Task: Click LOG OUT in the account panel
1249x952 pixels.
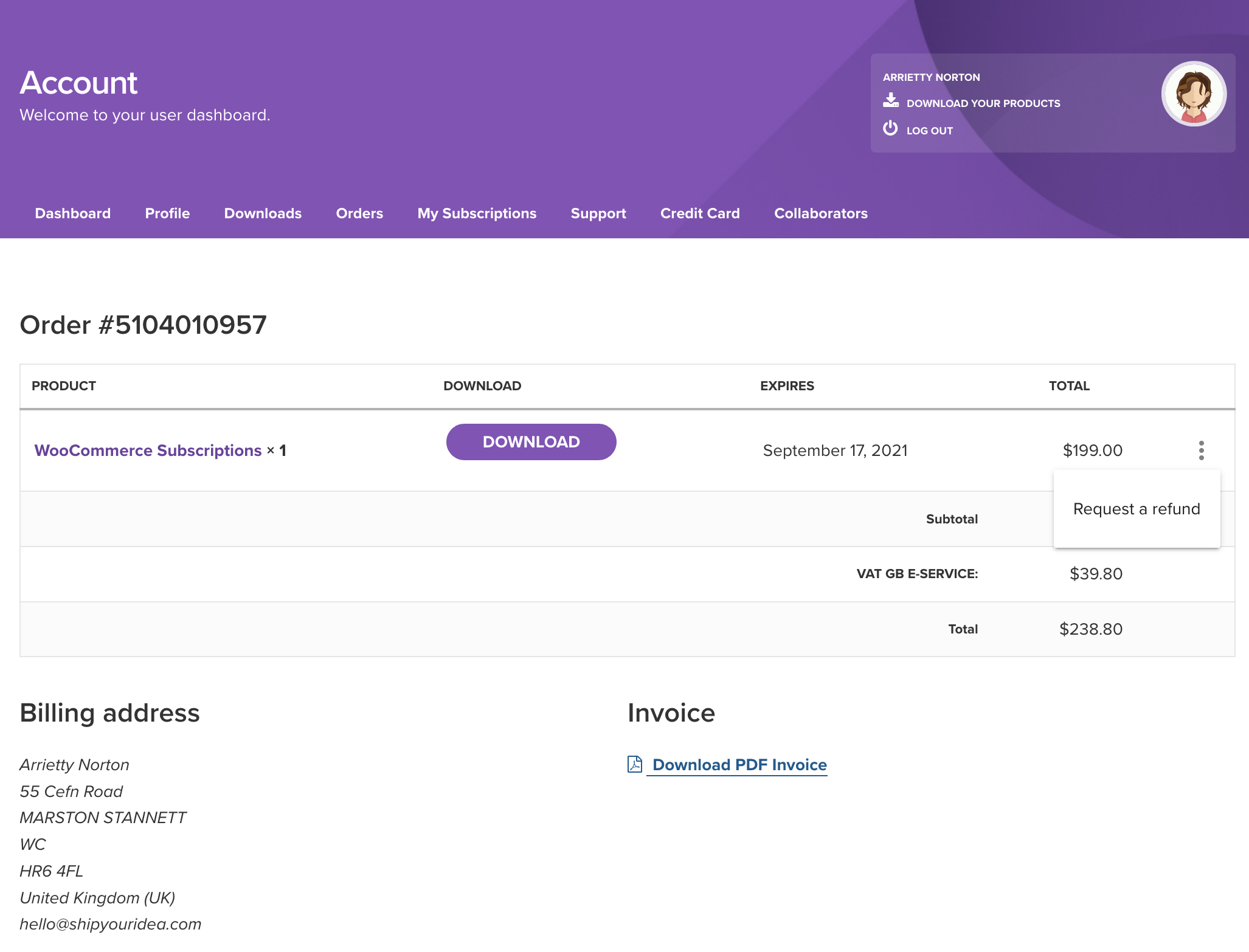Action: [x=929, y=130]
